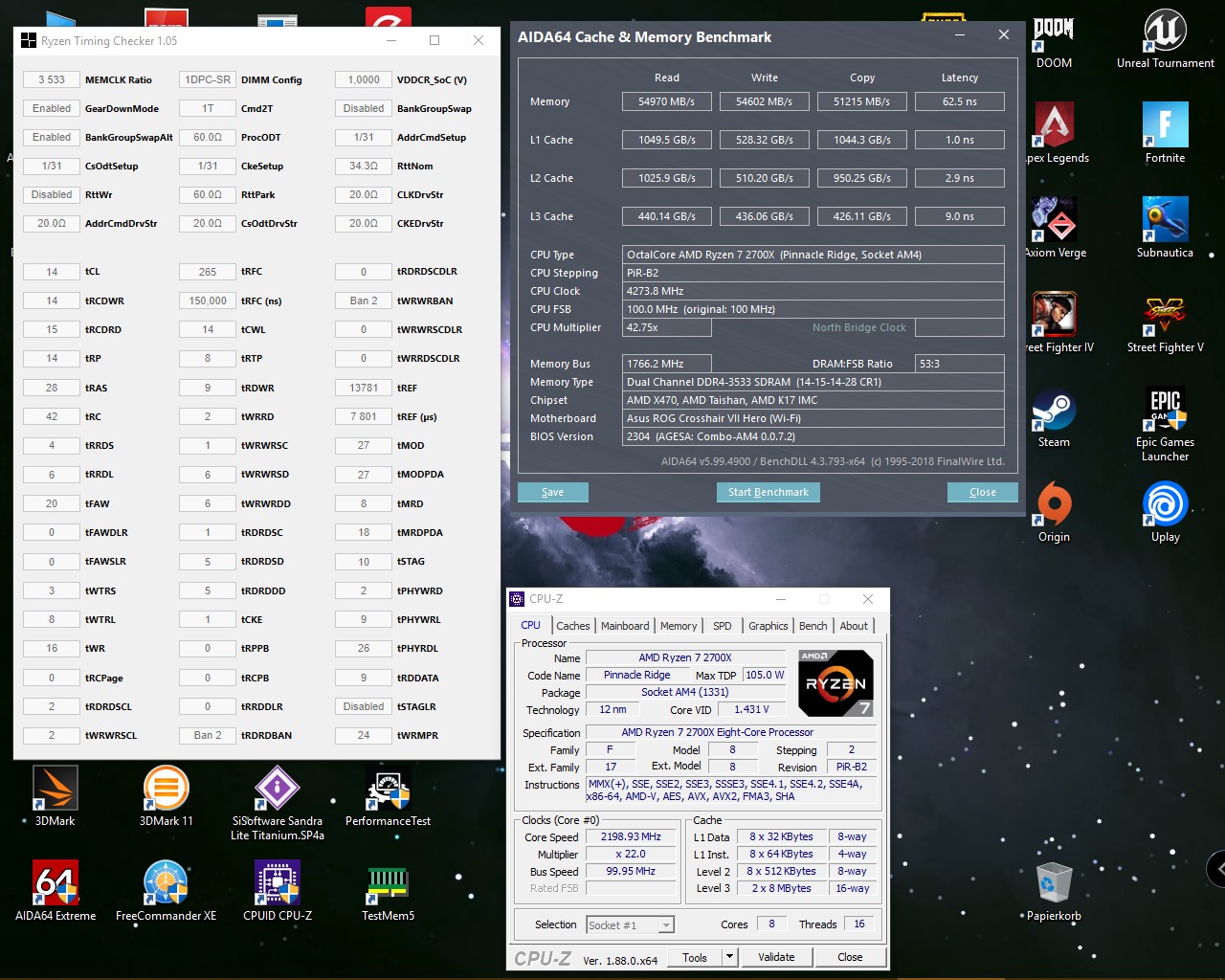1225x980 pixels.
Task: Click the tRFC value 265
Action: [208, 272]
